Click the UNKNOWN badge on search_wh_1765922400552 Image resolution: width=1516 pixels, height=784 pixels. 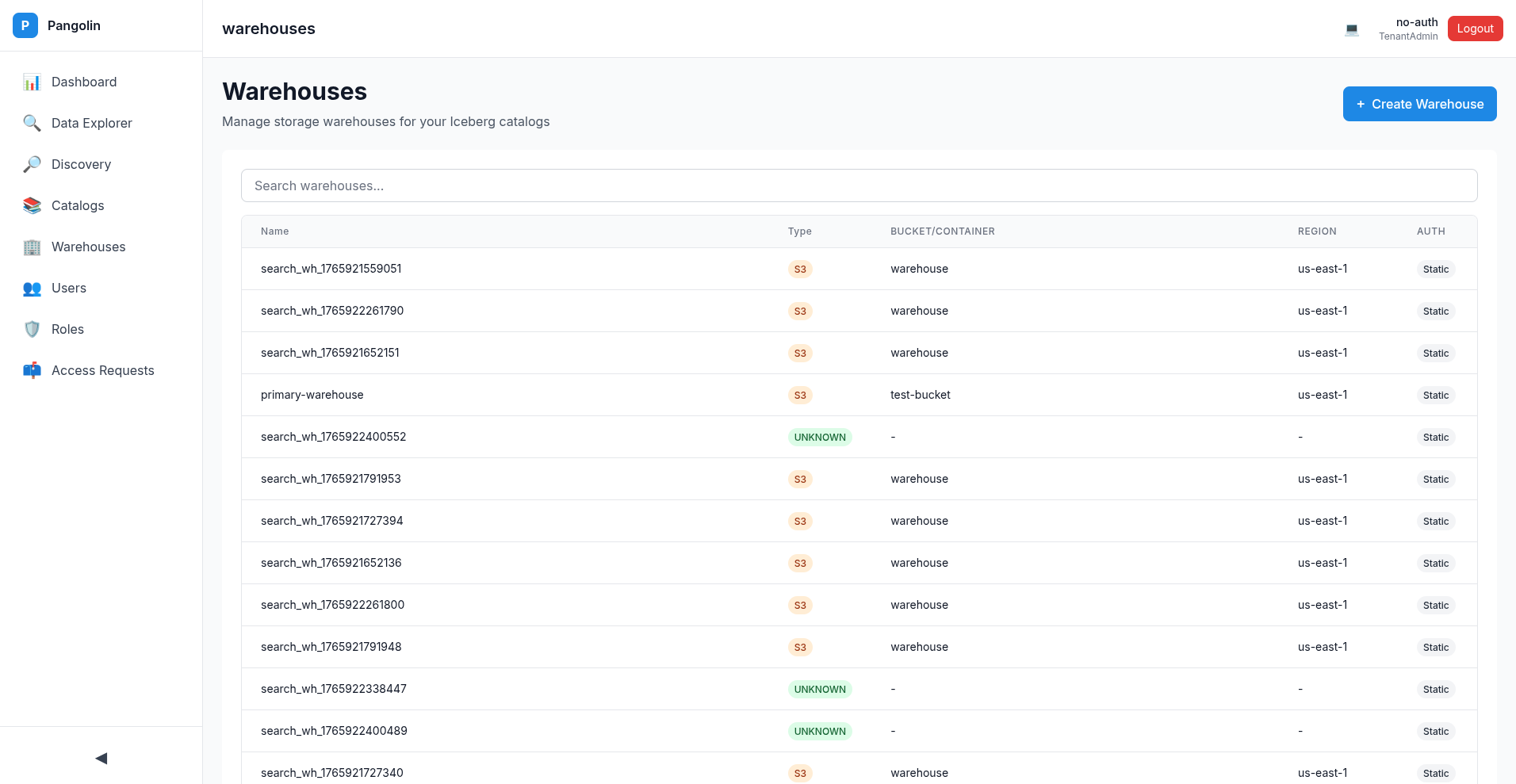coord(820,437)
